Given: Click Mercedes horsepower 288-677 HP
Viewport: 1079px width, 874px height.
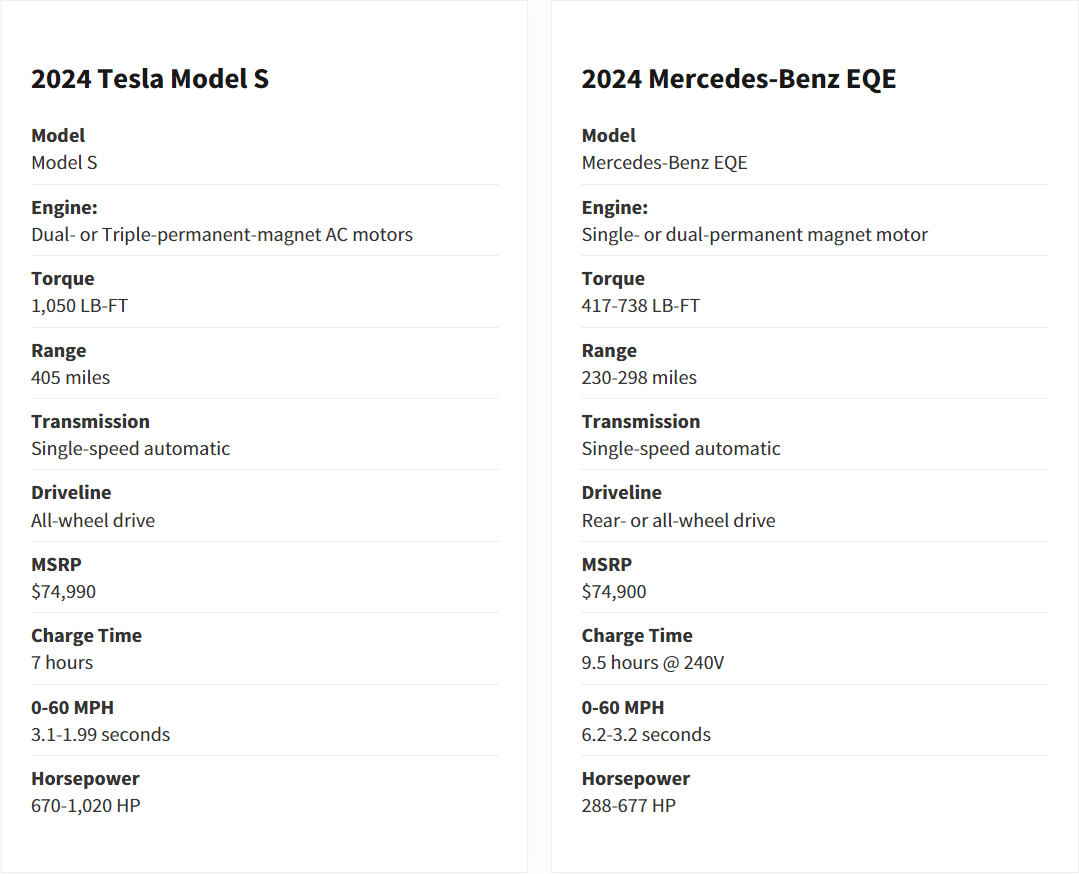Looking at the screenshot, I should [628, 805].
